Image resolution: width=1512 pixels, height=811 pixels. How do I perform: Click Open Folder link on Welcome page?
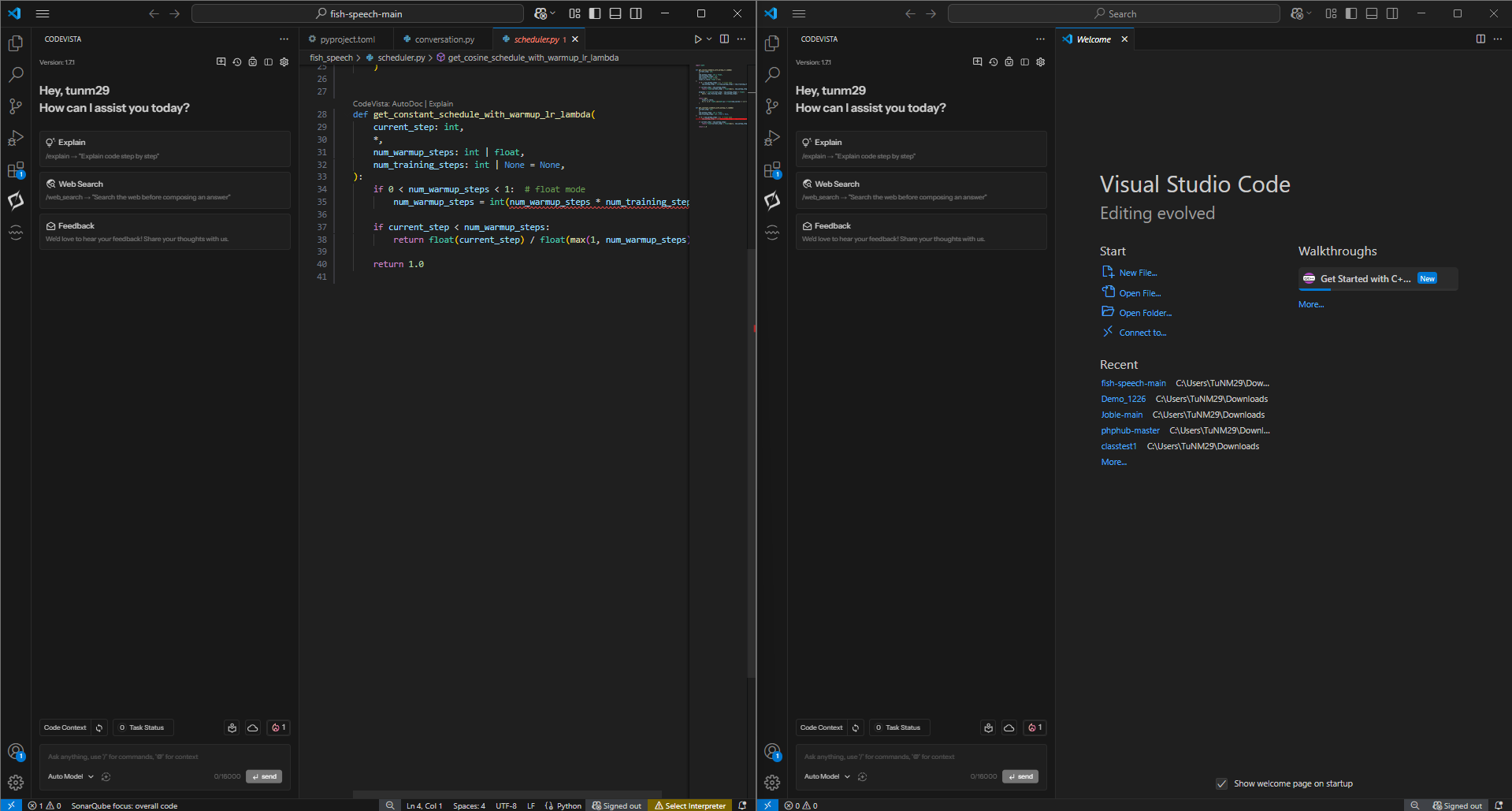click(1145, 313)
